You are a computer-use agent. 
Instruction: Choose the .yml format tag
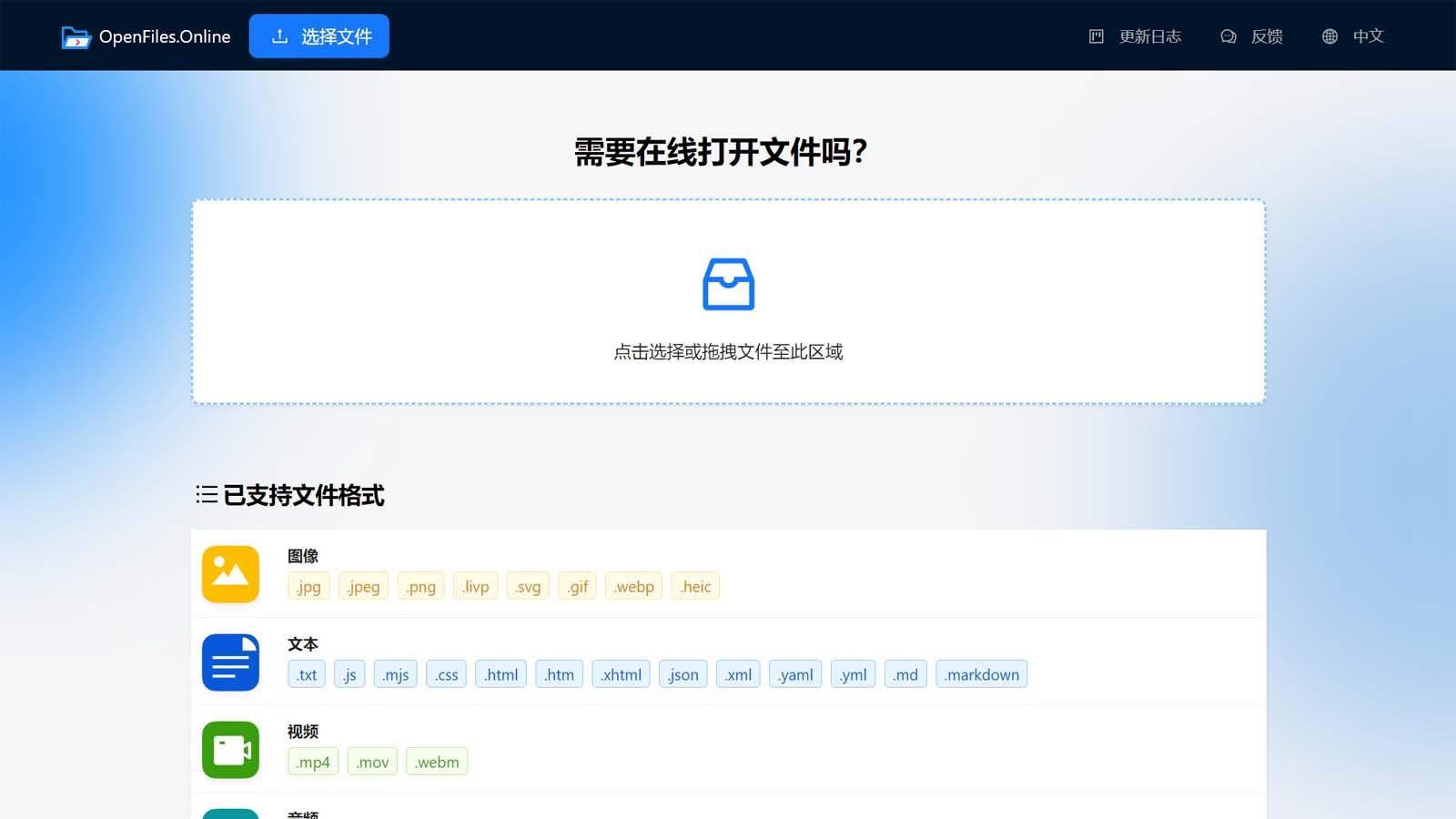[854, 674]
